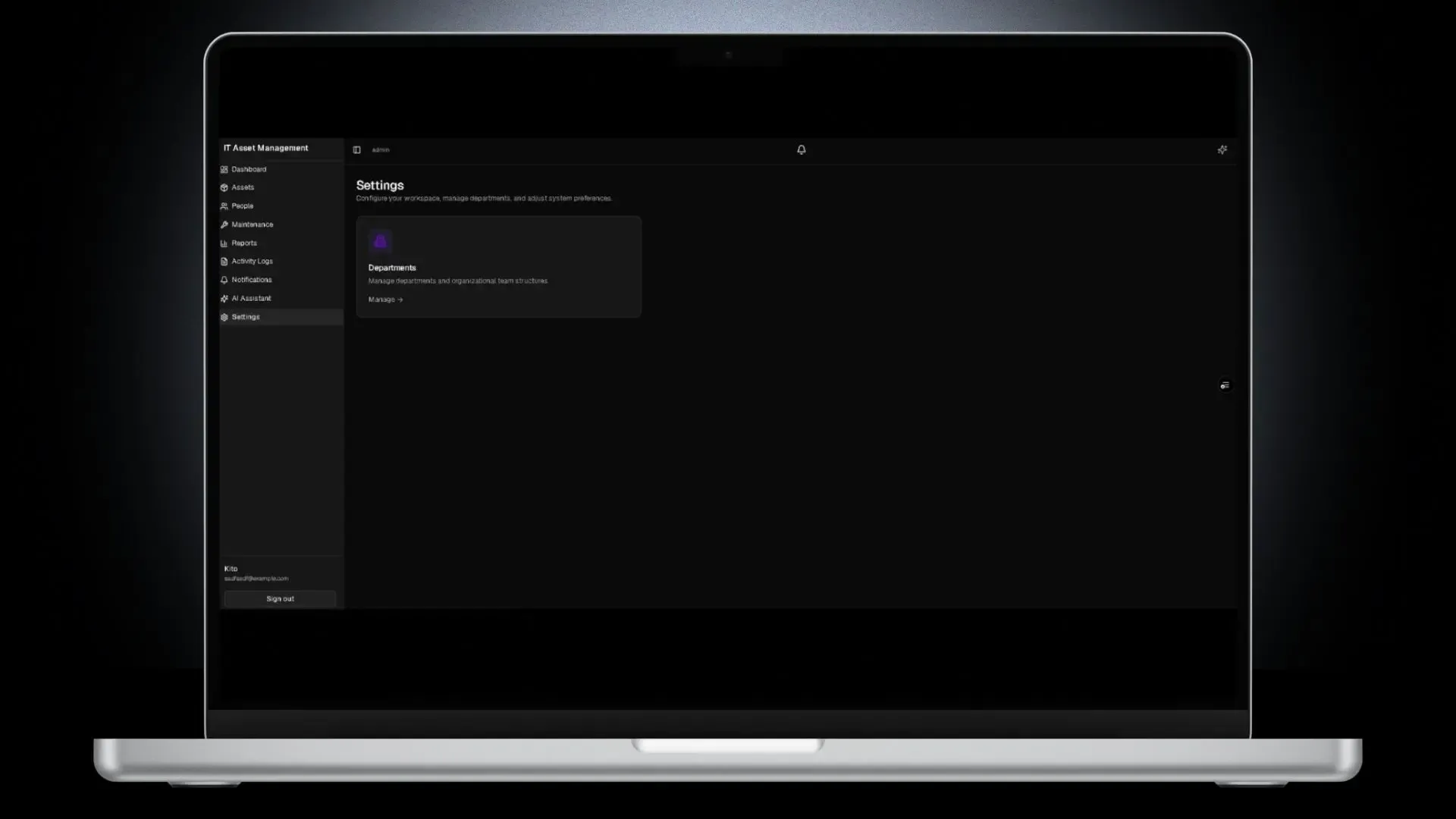Click the Settings gear icon
The image size is (1456, 819).
click(224, 317)
